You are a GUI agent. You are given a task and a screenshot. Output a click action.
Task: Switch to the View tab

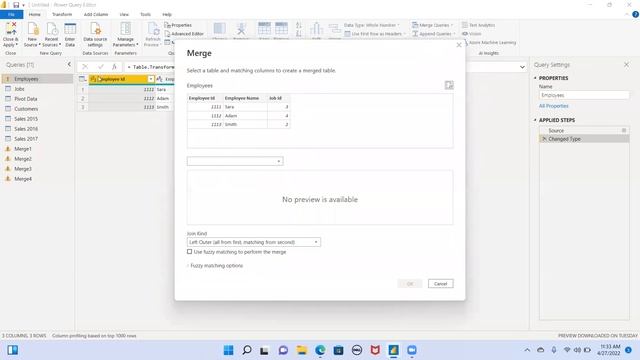(x=124, y=14)
